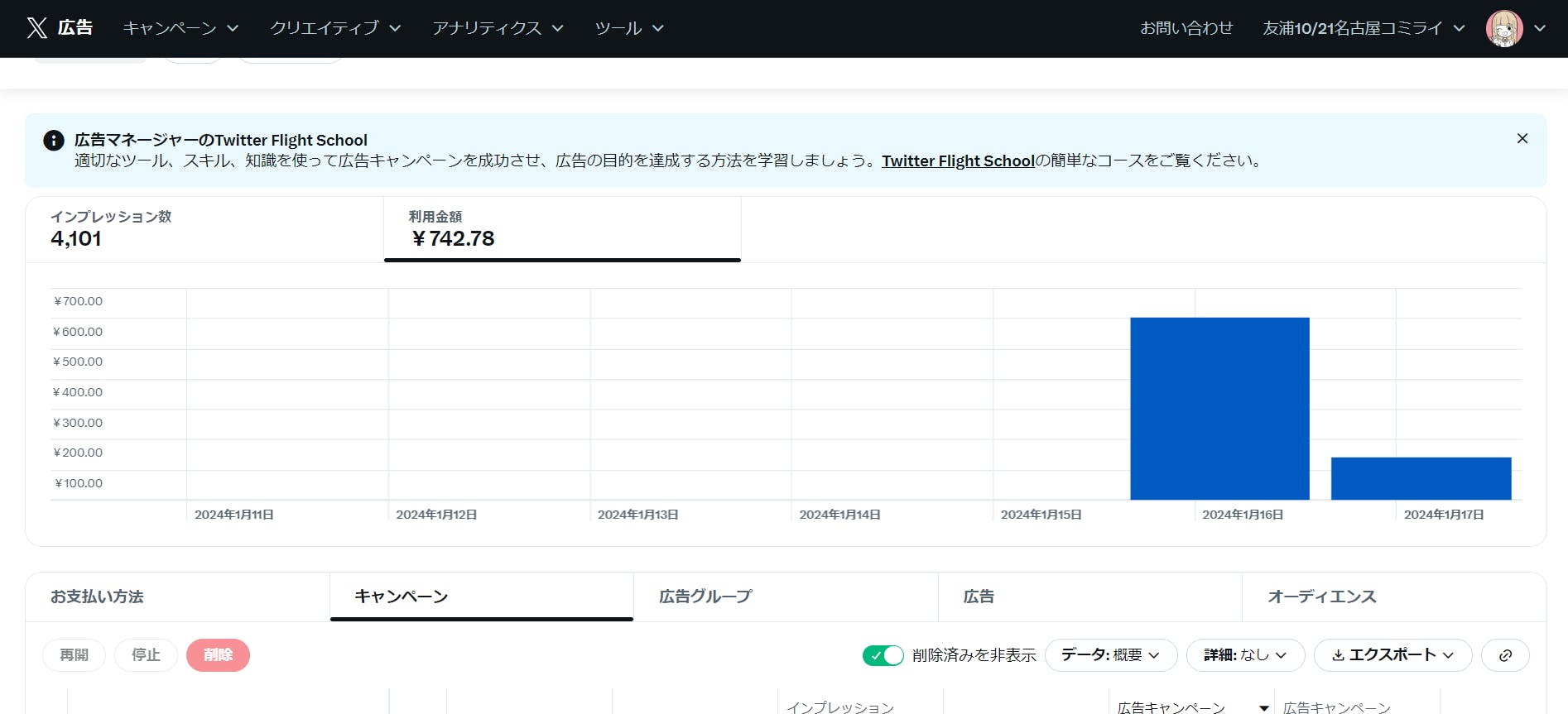The height and width of the screenshot is (714, 1568).
Task: Click the sort arrow on 広告キャンペーン column
Action: [1263, 707]
